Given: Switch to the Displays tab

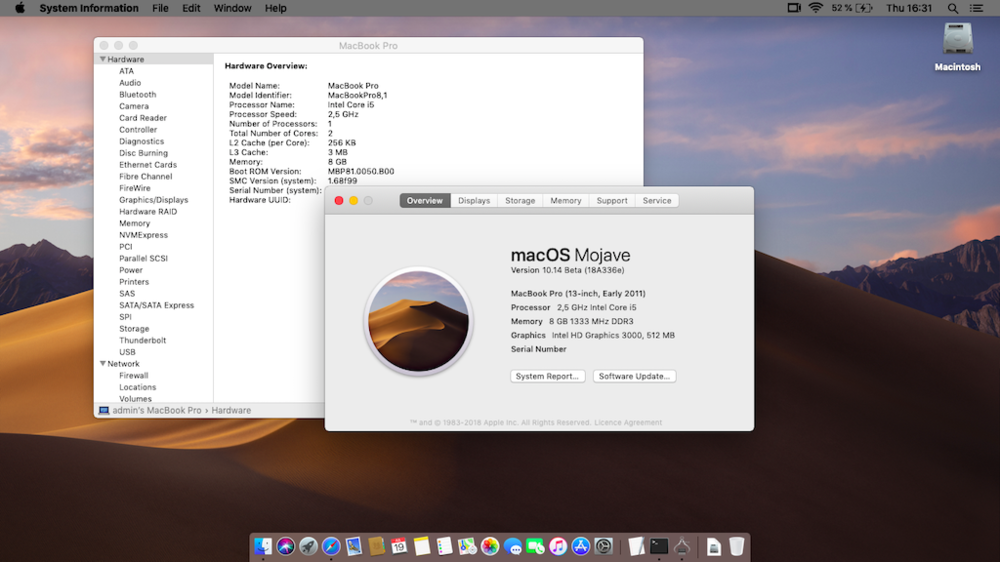Looking at the screenshot, I should pos(474,200).
